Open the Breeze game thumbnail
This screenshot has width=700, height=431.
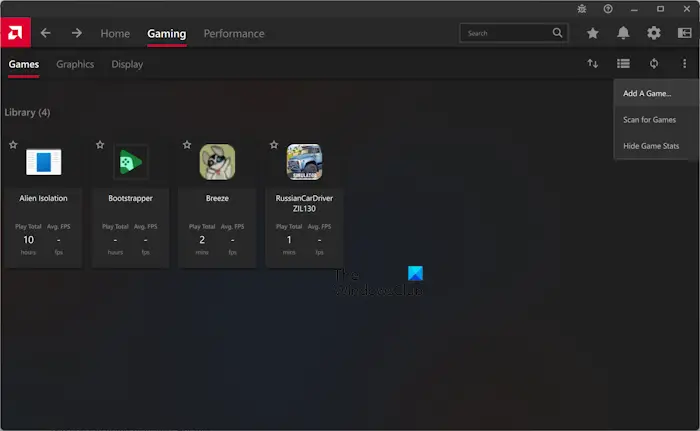coord(217,162)
